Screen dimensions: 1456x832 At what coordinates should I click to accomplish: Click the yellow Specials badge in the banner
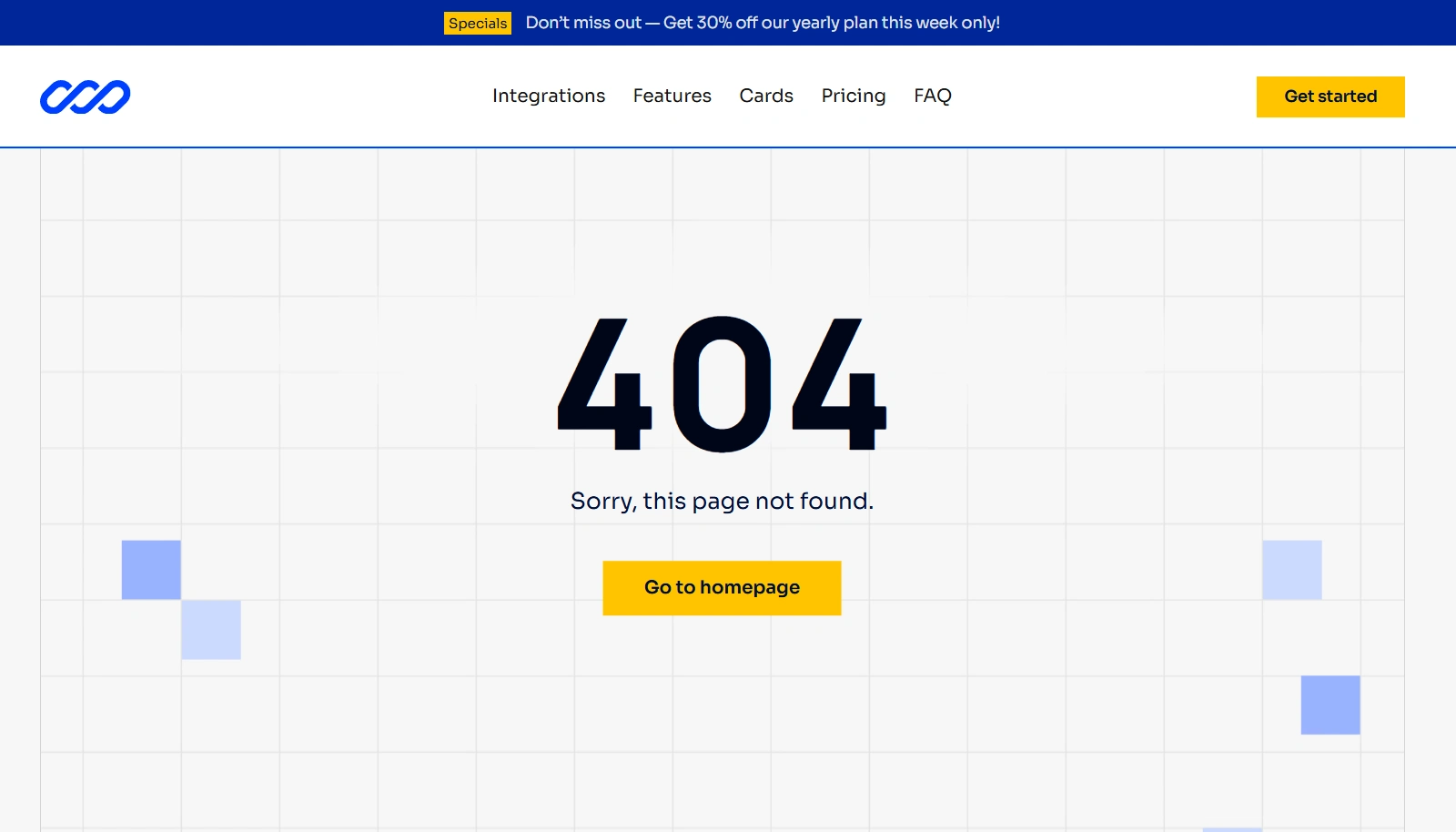(x=478, y=23)
